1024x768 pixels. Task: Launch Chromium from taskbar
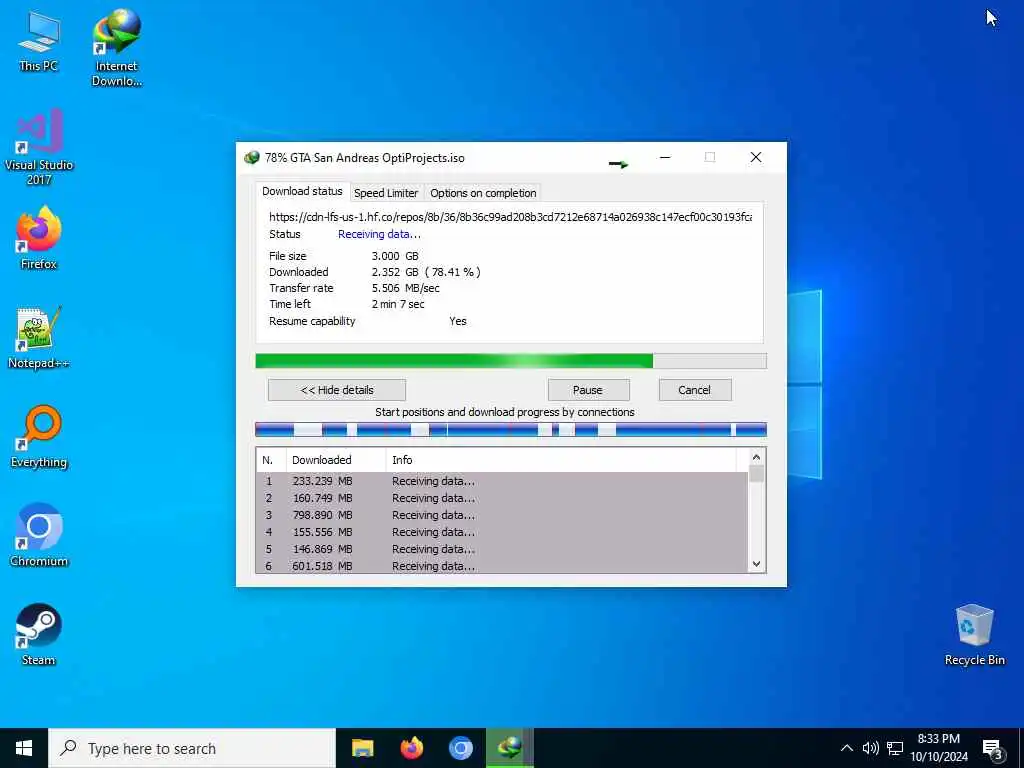460,748
